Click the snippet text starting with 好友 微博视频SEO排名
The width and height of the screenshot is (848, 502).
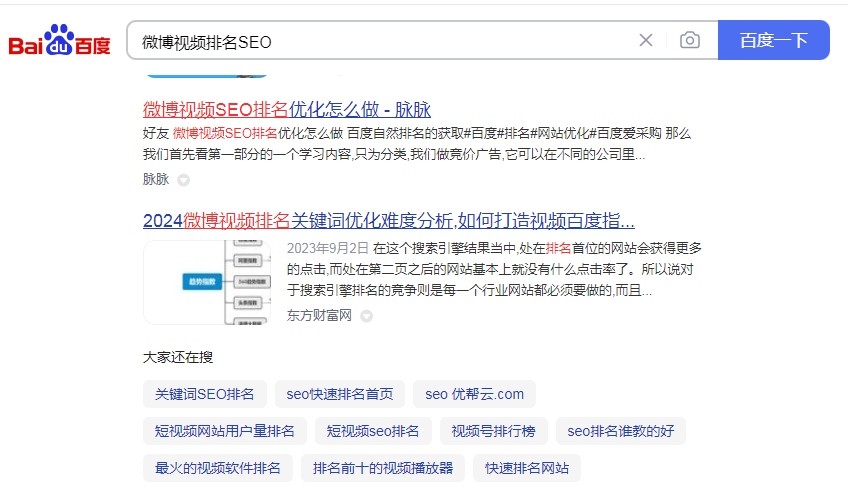point(417,144)
